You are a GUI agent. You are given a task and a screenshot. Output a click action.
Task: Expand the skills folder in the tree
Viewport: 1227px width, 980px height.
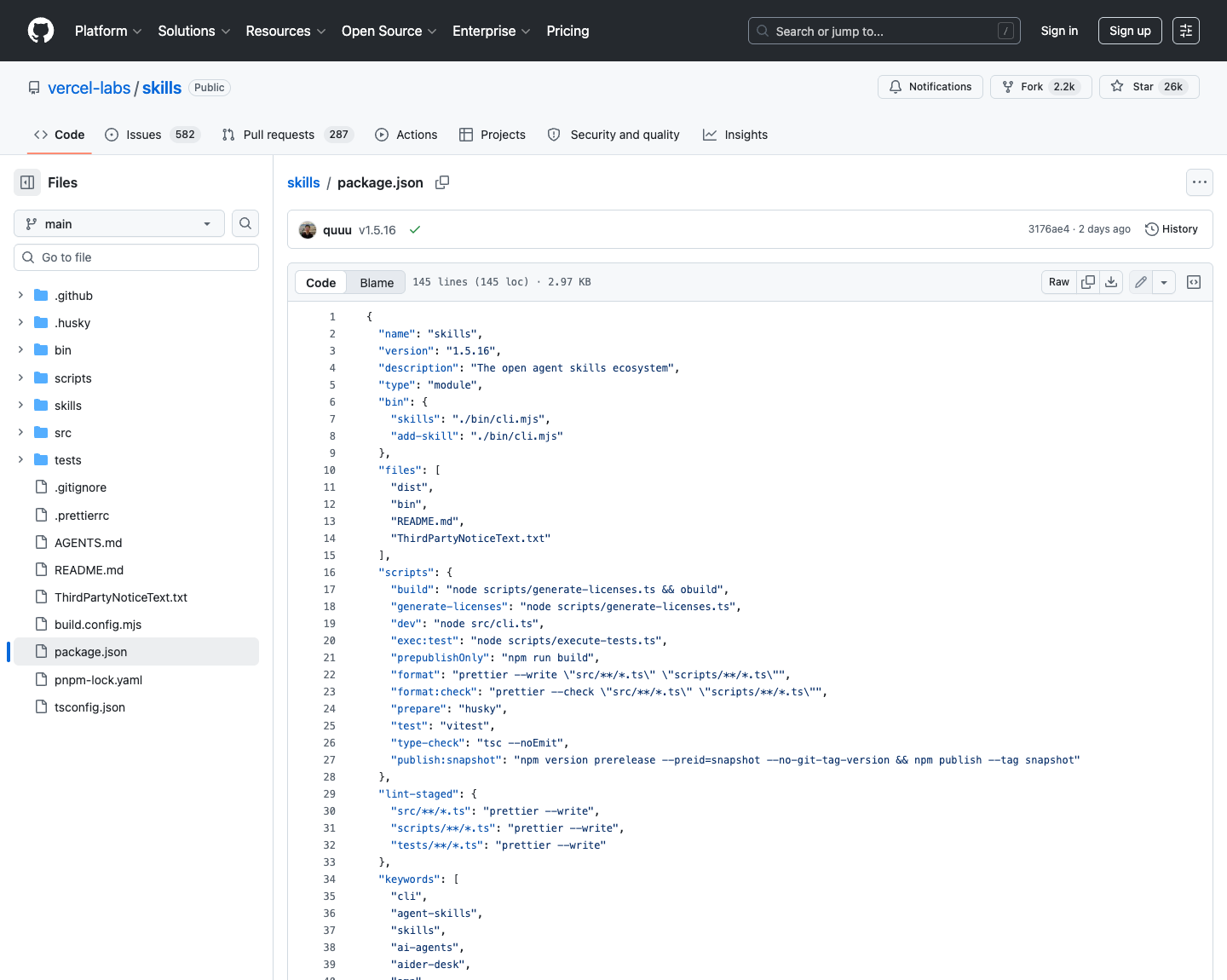(x=20, y=405)
